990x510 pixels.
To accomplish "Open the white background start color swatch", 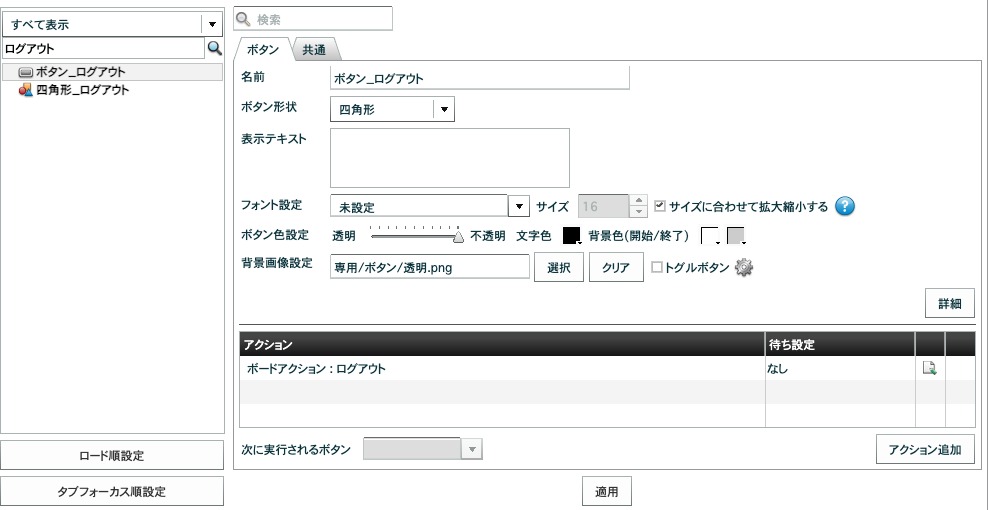I will click(x=711, y=235).
